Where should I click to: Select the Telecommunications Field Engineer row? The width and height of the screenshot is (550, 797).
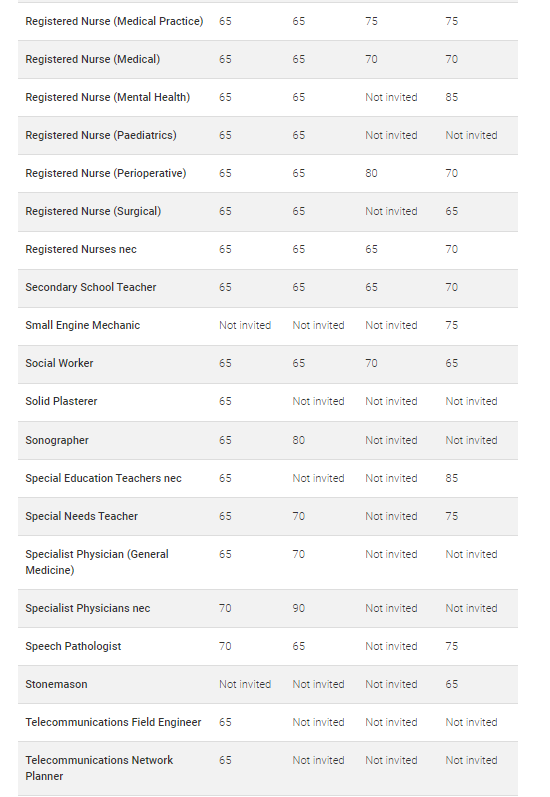coord(268,722)
